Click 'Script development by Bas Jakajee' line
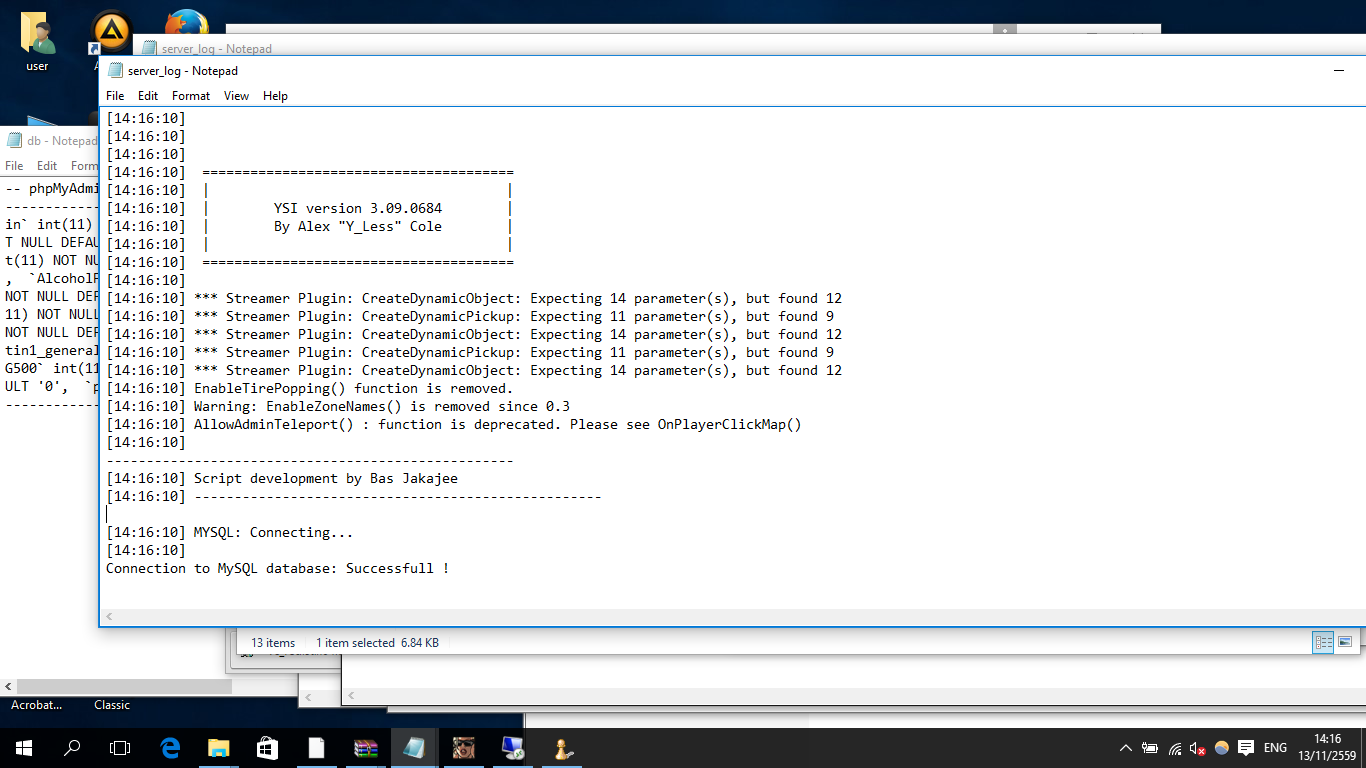The width and height of the screenshot is (1366, 768). click(325, 478)
